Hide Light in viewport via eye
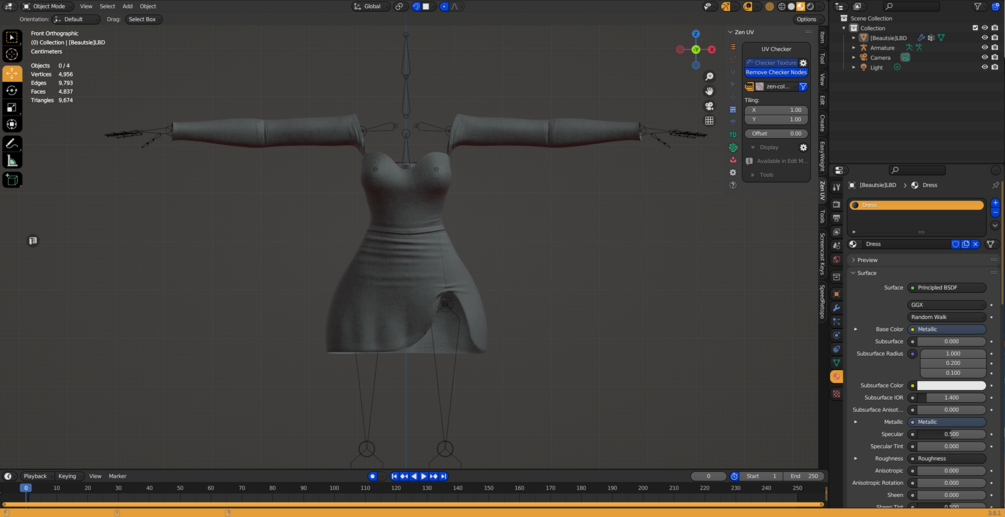1005x517 pixels. tap(984, 67)
